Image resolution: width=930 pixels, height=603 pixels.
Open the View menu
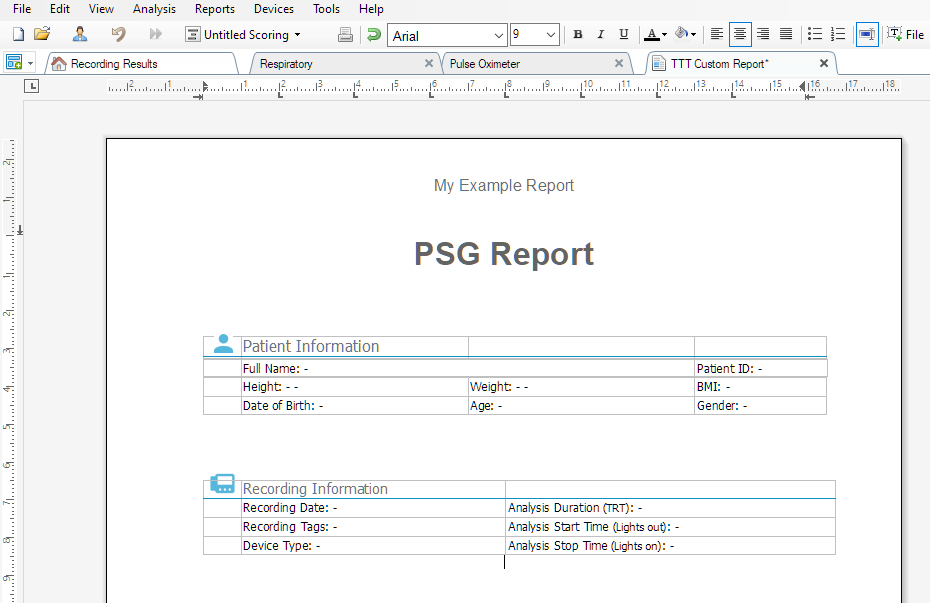tap(101, 9)
